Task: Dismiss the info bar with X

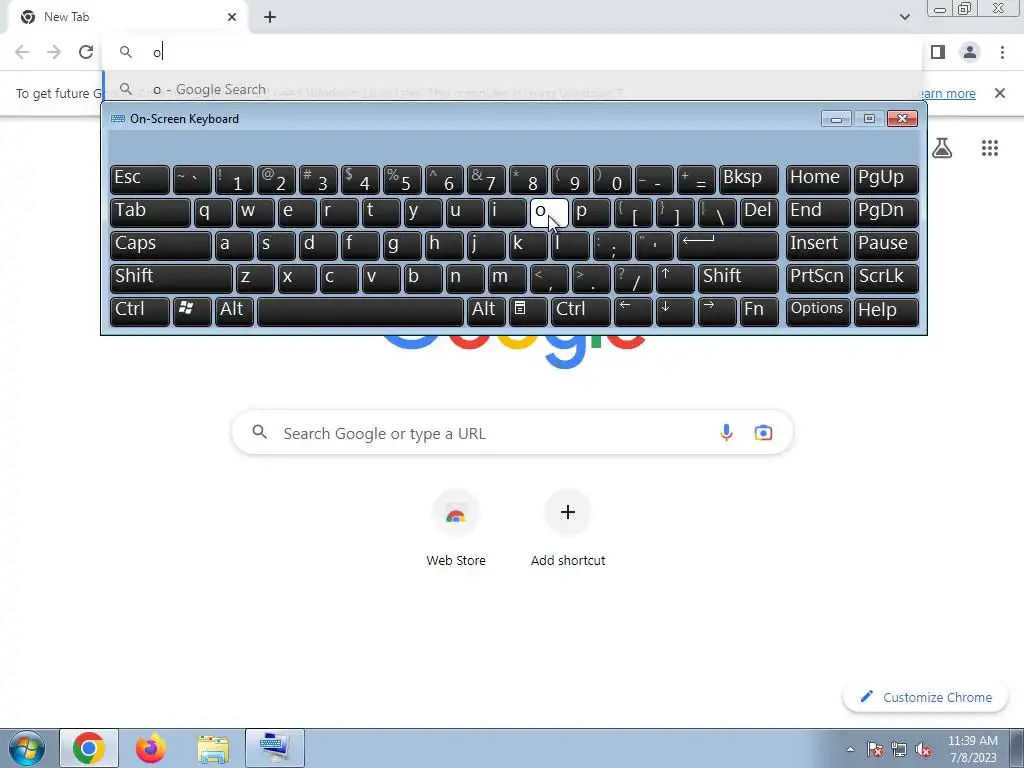Action: click(1000, 93)
